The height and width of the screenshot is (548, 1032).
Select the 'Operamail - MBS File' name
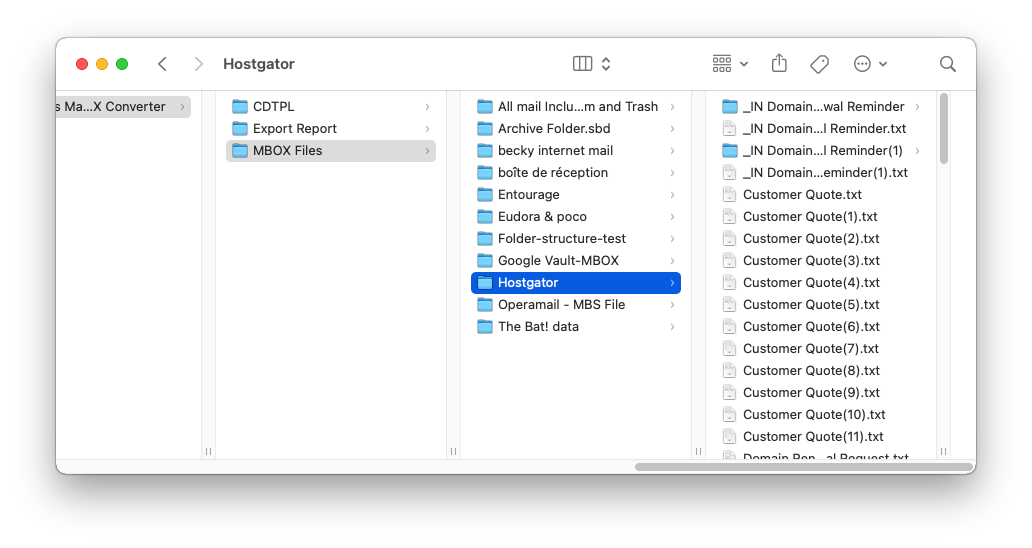coord(561,305)
